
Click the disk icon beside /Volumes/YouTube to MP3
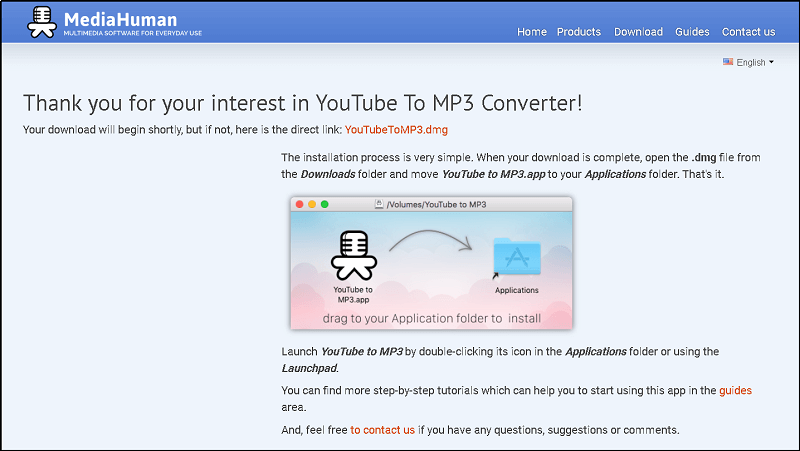[x=379, y=204]
